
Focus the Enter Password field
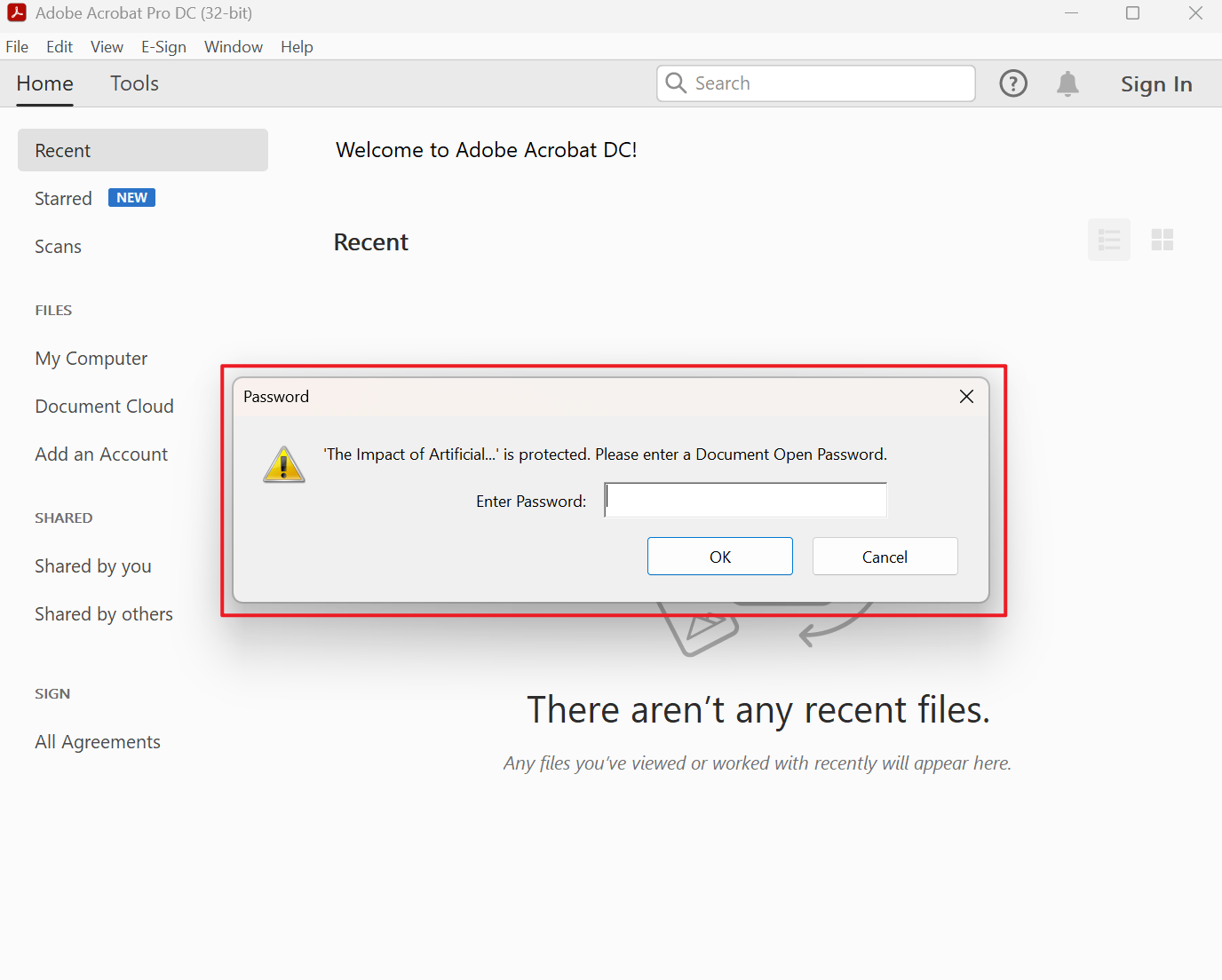point(745,500)
